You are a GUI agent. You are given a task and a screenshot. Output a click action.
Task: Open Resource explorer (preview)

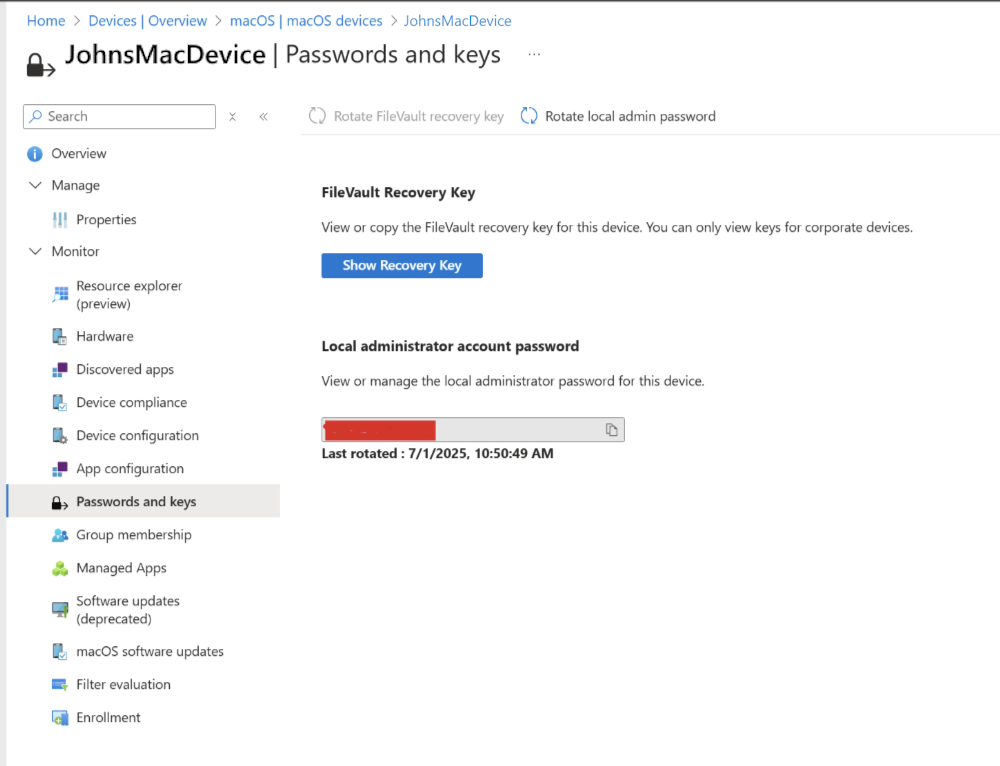click(x=128, y=294)
